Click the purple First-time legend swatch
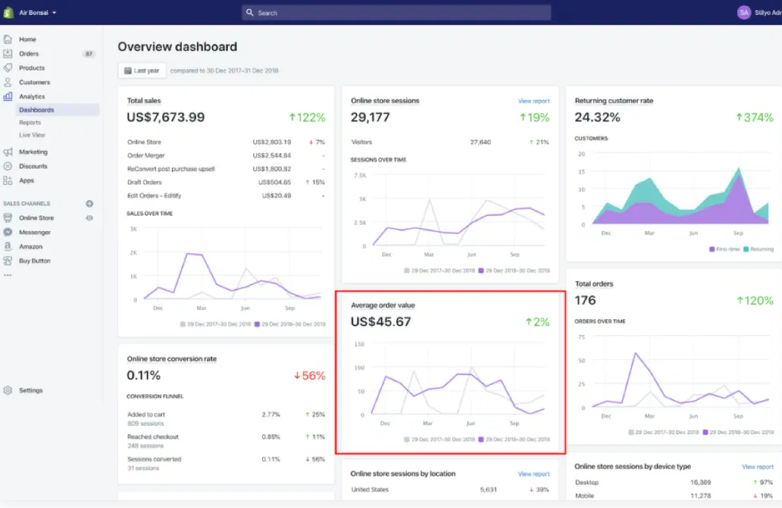The image size is (782, 508). (x=712, y=249)
